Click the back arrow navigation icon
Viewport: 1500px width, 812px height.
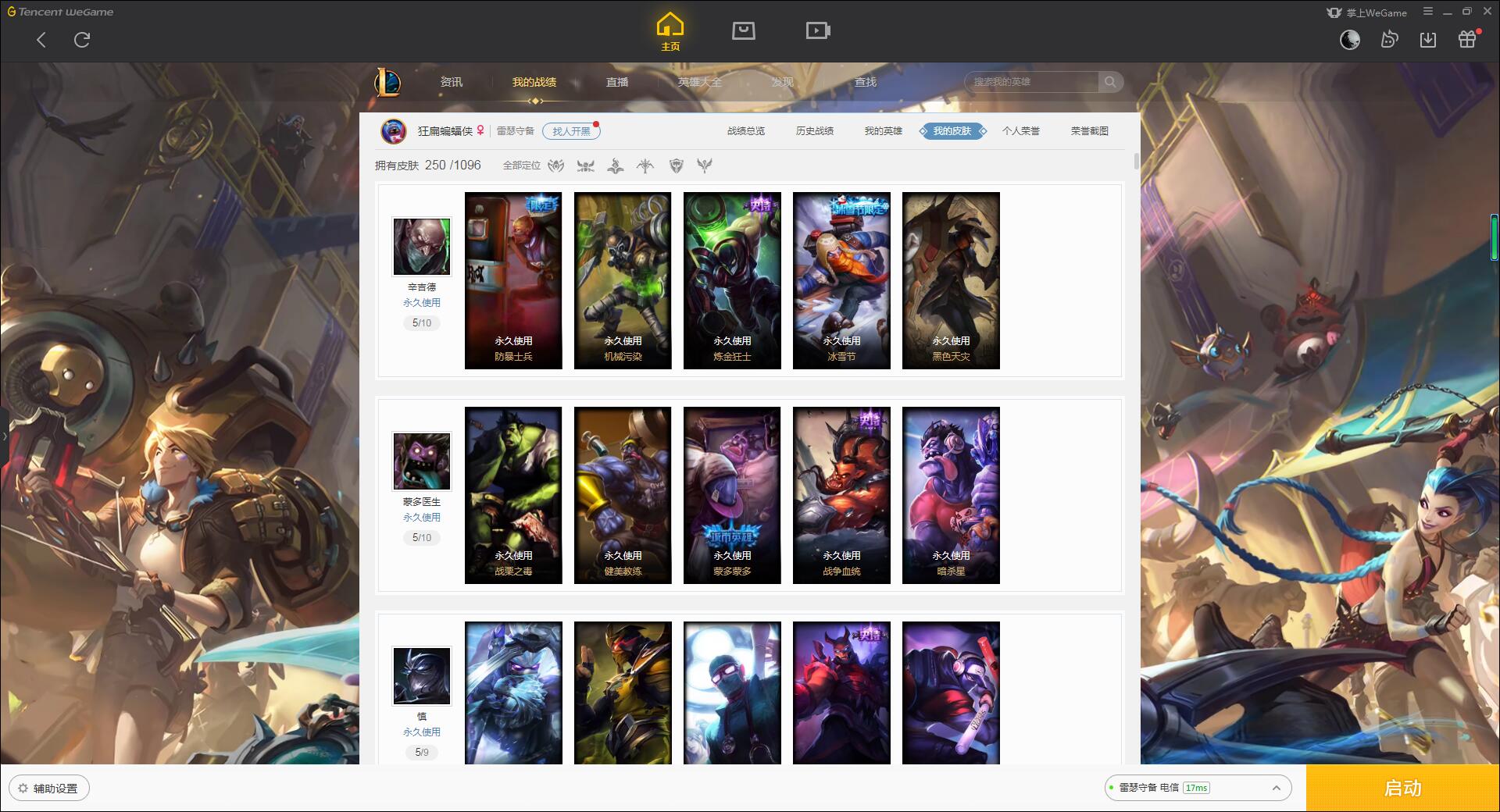coord(41,40)
